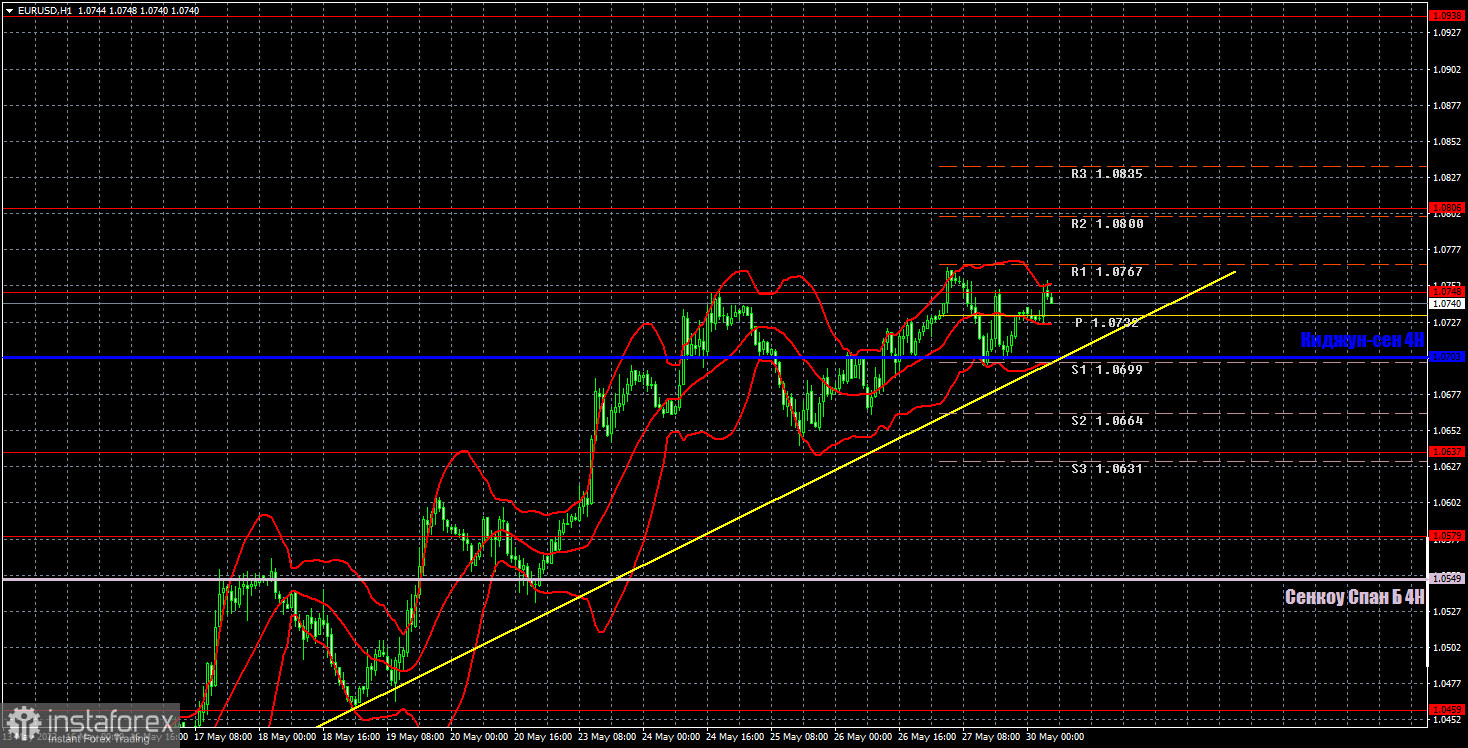Click the 1.0549 white price tag
Screen dimensions: 1468x748
1447,578
